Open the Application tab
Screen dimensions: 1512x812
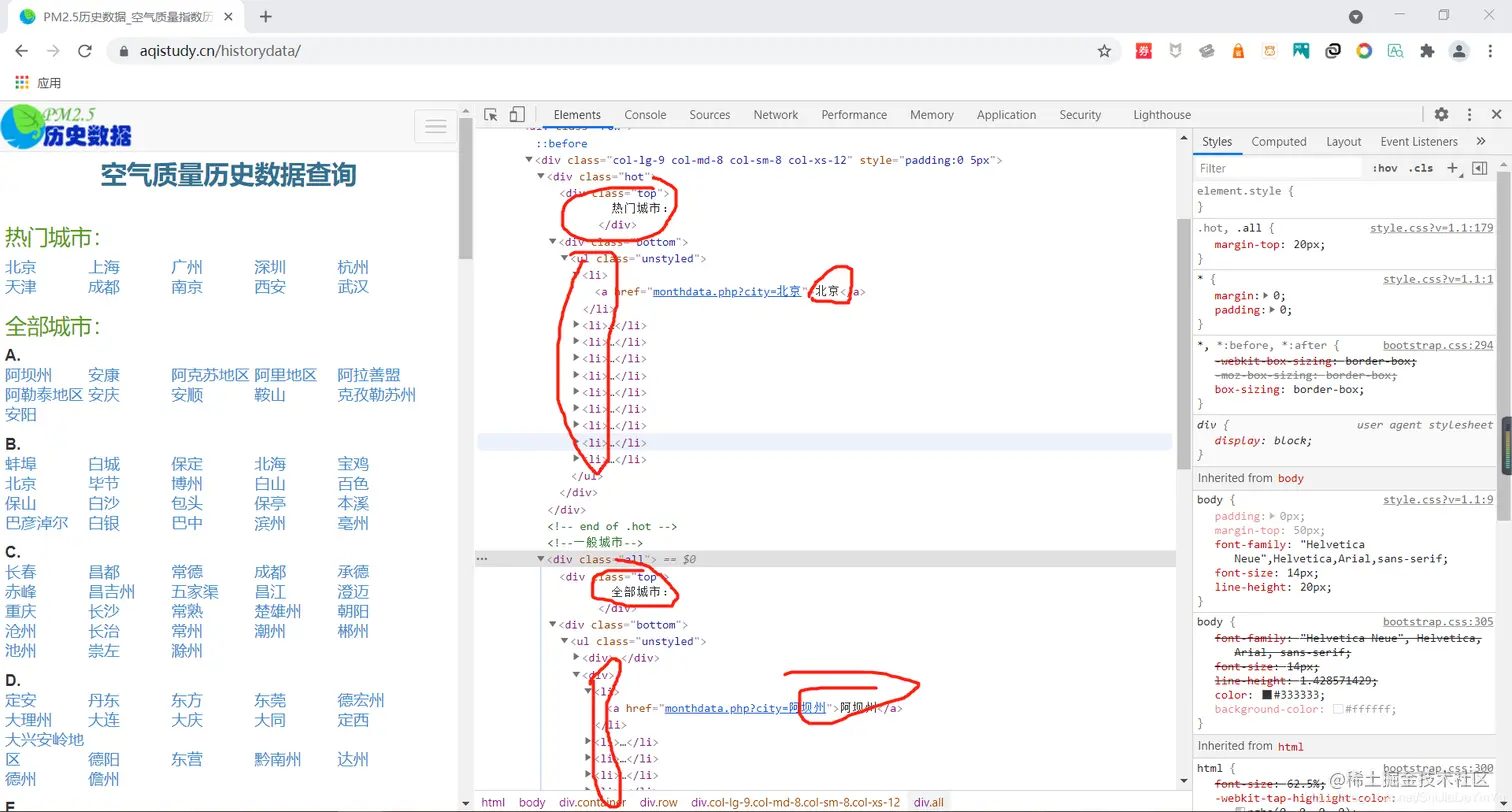point(1006,115)
